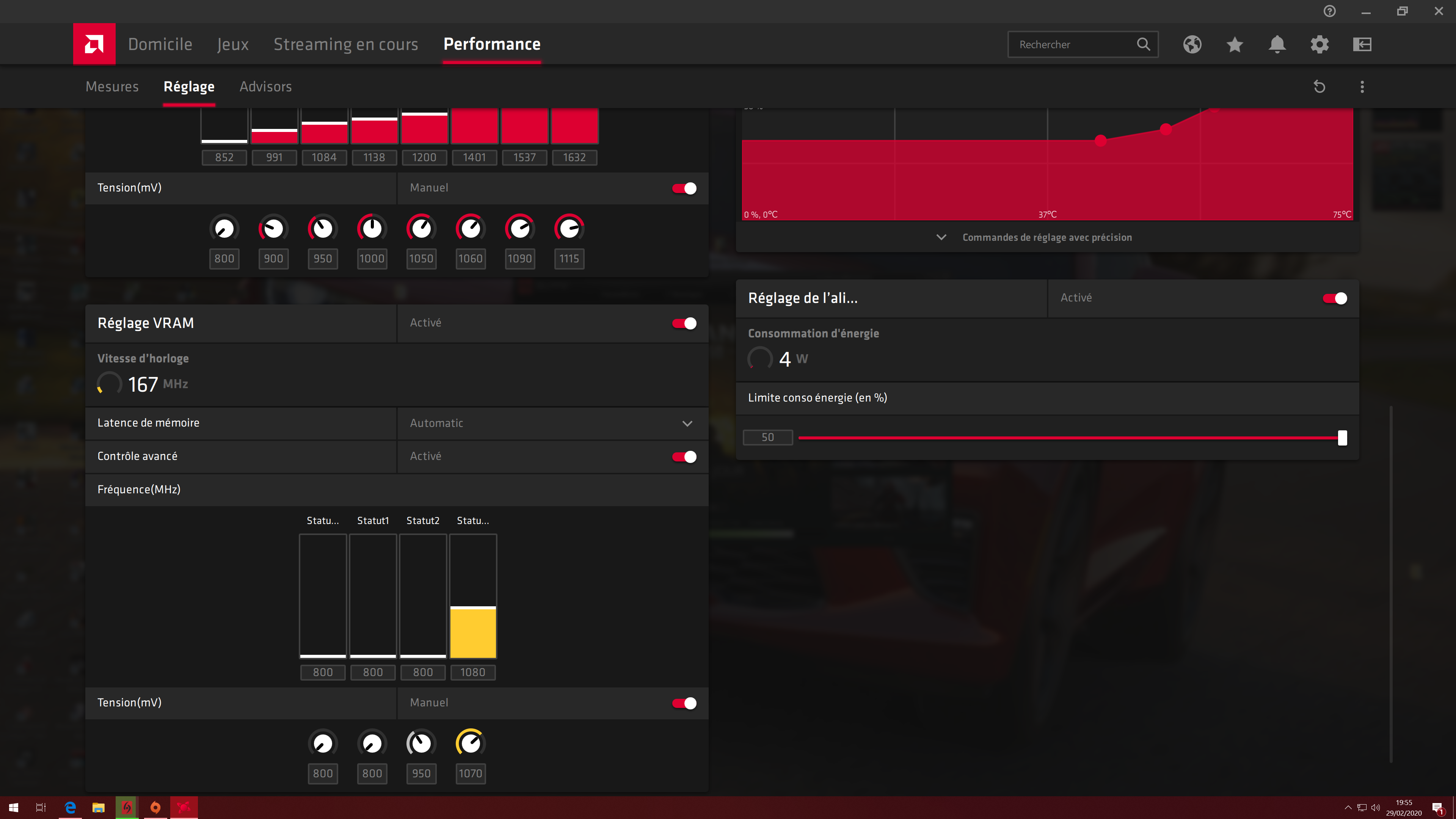
Task: Open the notifications bell
Action: 1277,44
